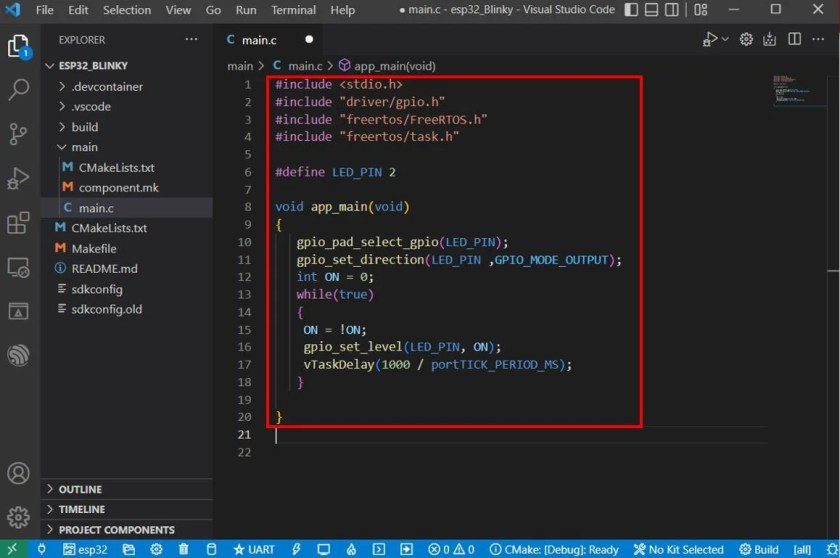Open README.md in the explorer
840x558 pixels.
click(104, 269)
